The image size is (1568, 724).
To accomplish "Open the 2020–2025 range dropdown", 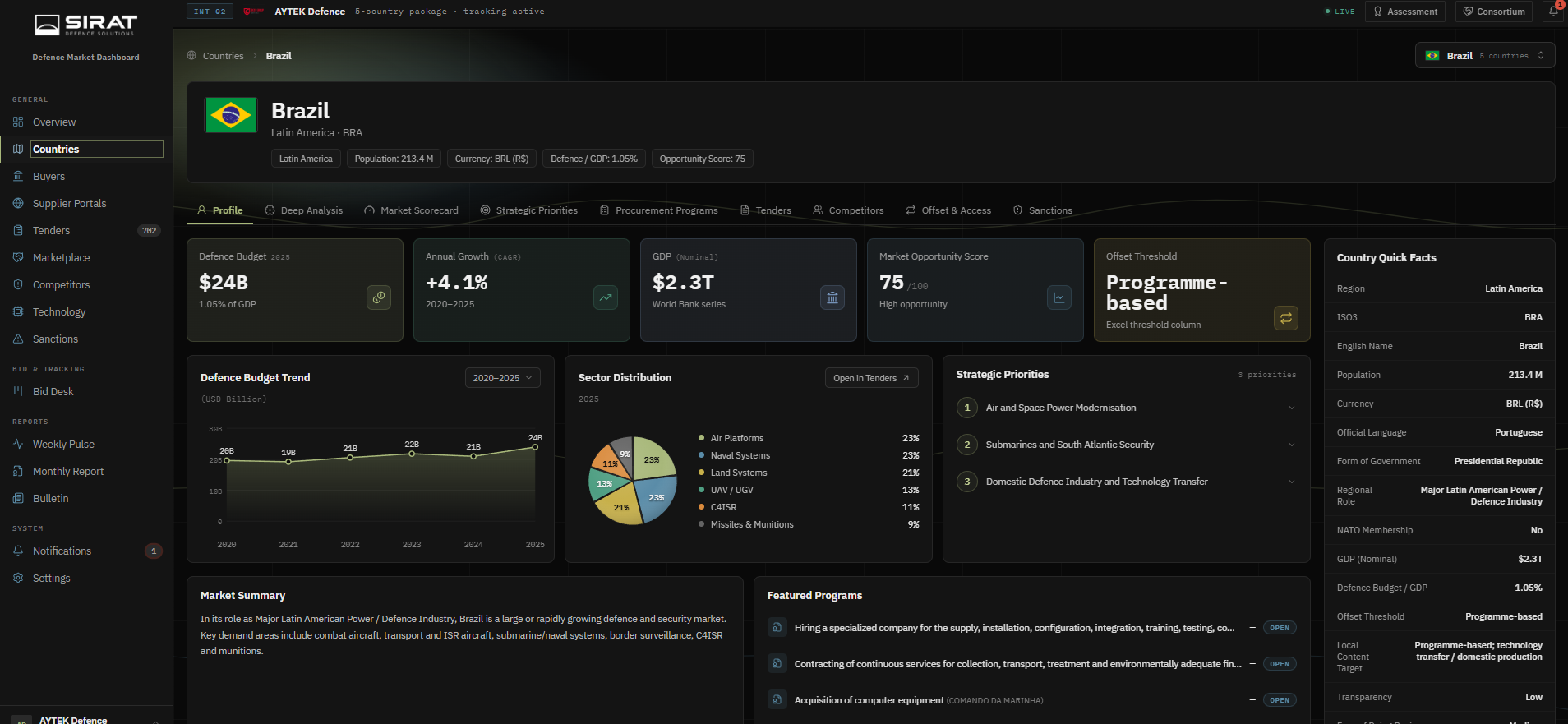I will click(503, 378).
